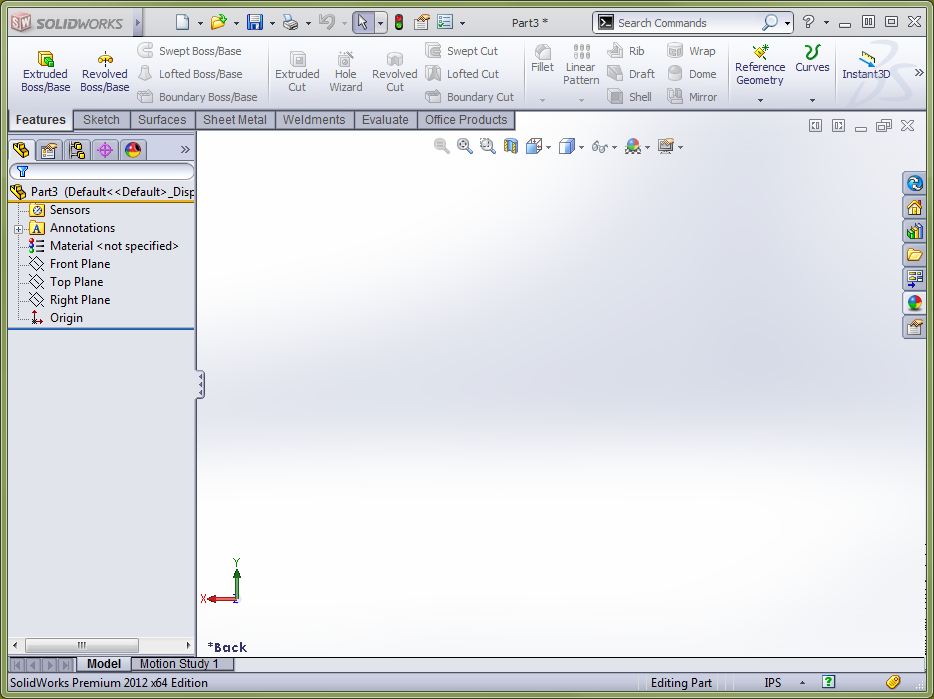Viewport: 934px width, 699px height.
Task: Switch to the Weldments tab
Action: point(314,120)
